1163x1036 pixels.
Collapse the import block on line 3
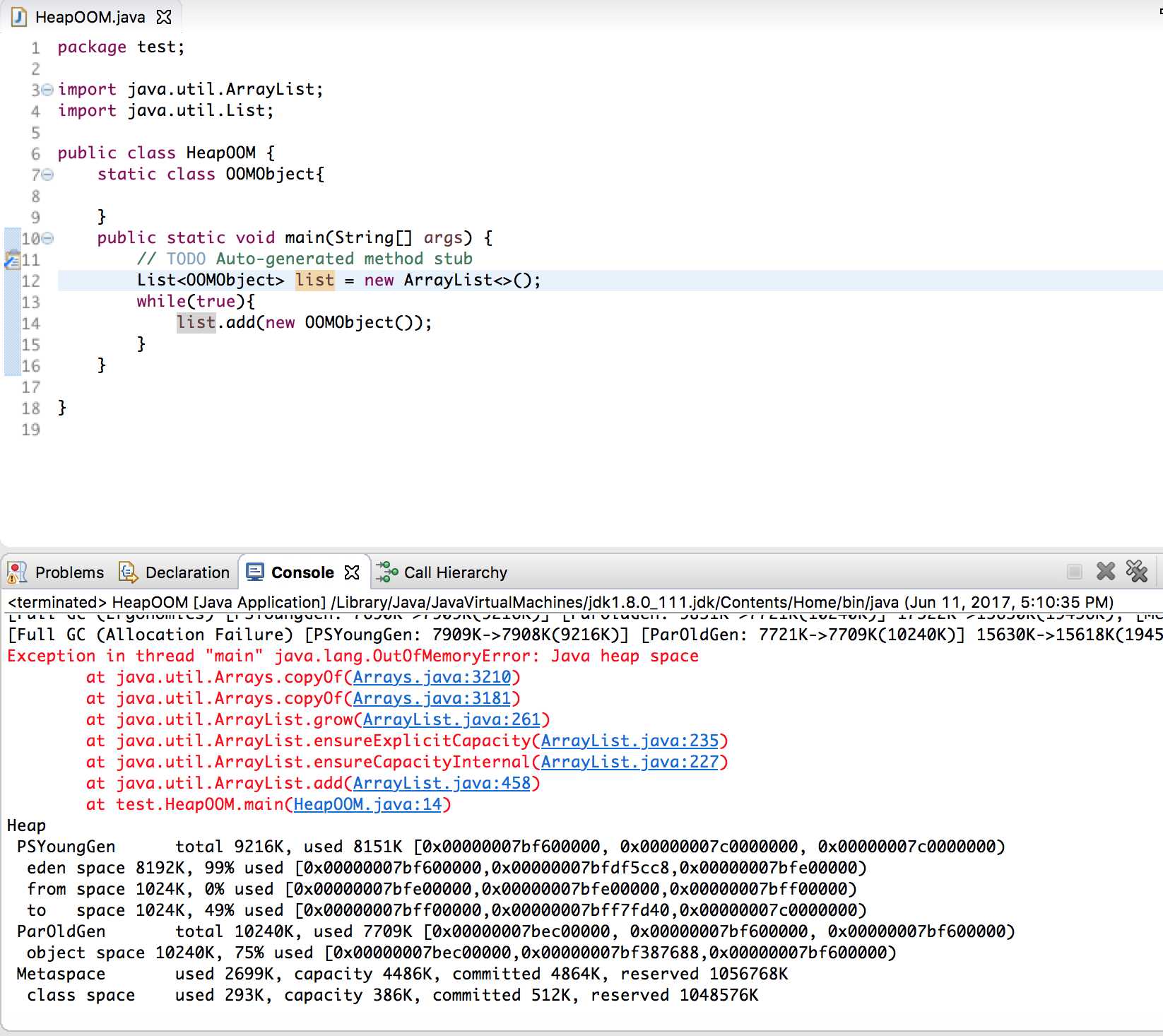(47, 90)
